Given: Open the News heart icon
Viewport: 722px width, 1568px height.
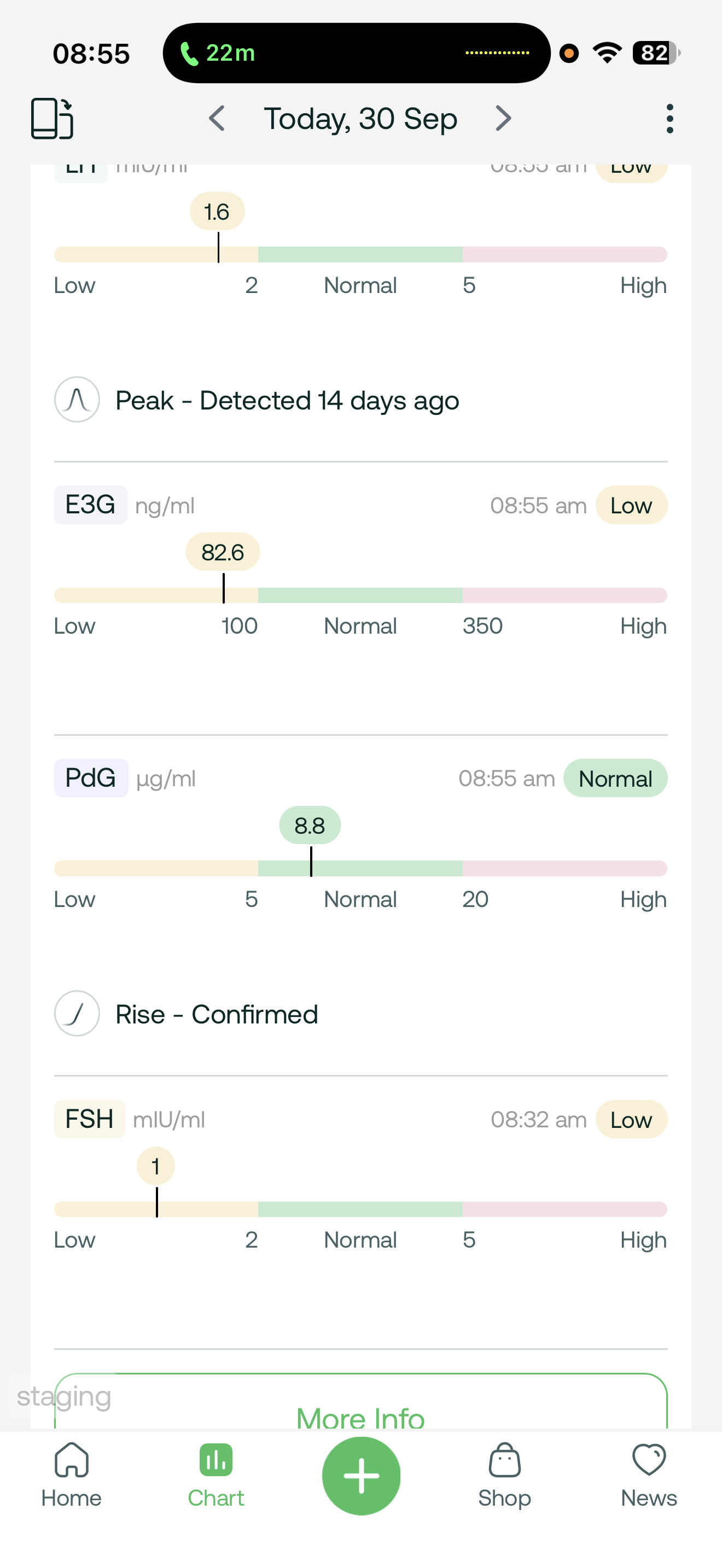Looking at the screenshot, I should 648,1460.
